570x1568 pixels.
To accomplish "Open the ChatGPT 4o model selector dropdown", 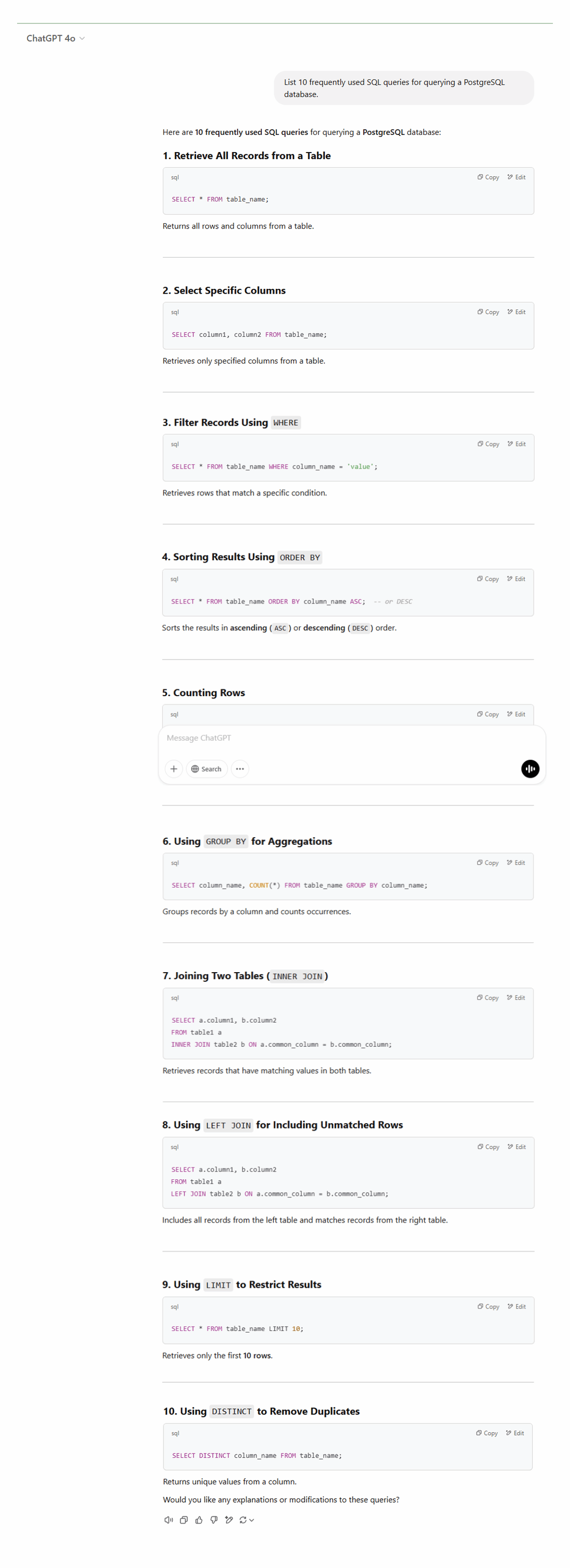I will pos(56,38).
